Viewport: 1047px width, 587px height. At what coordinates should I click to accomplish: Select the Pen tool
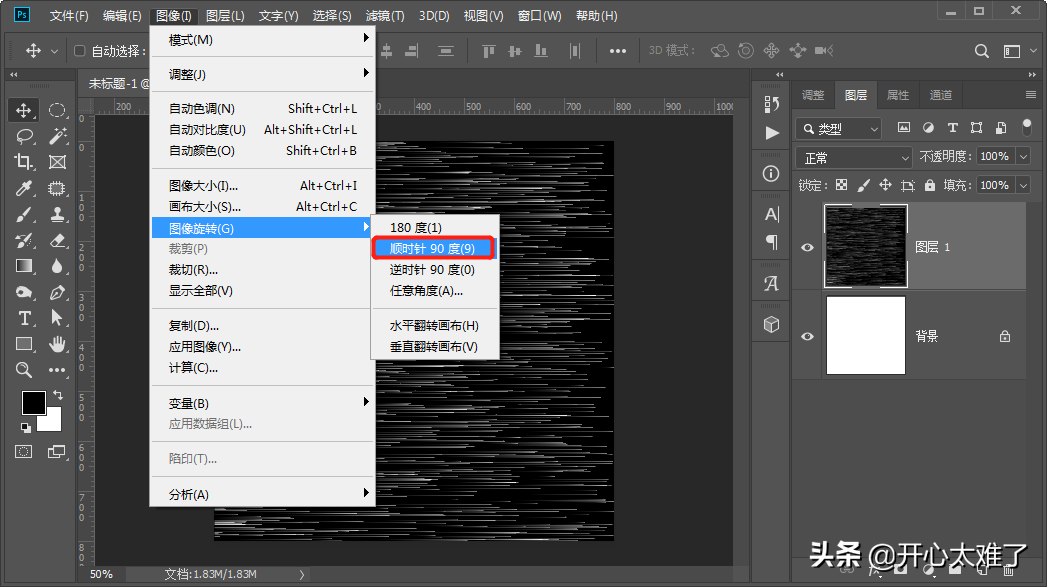pyautogui.click(x=57, y=292)
